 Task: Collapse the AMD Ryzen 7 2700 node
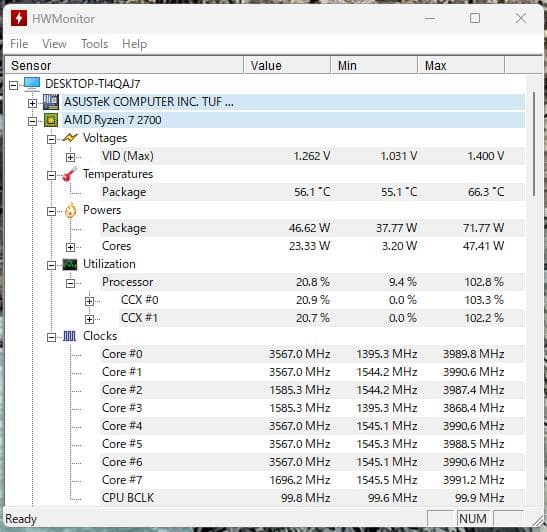pyautogui.click(x=32, y=121)
